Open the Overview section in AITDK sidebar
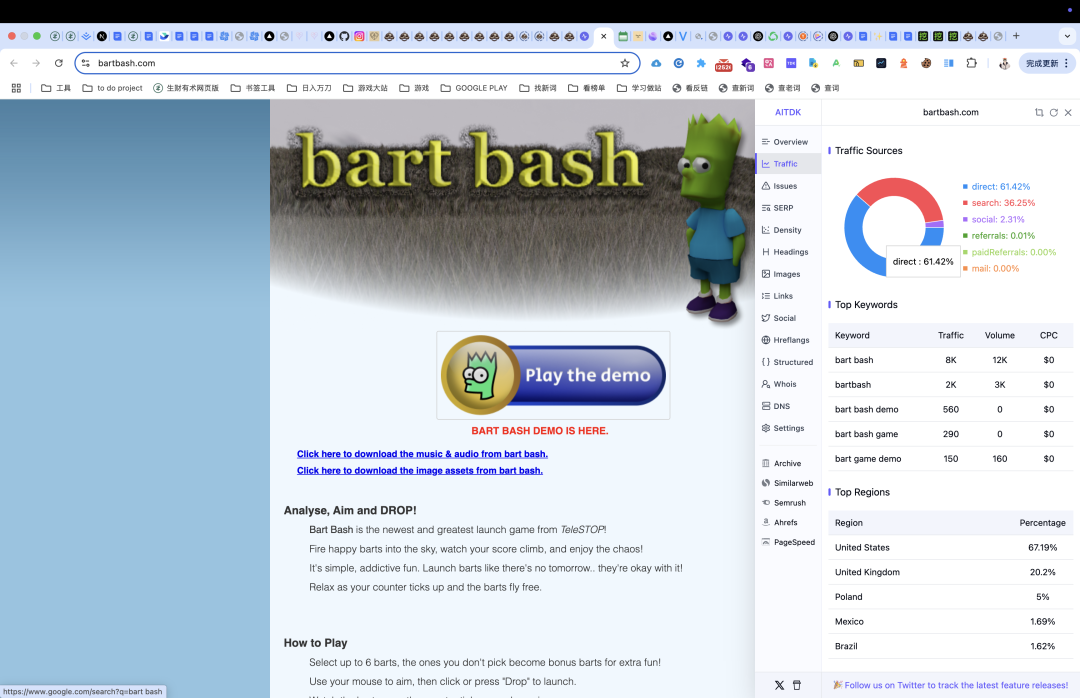Screen dimensions: 1080x698 (785, 142)
